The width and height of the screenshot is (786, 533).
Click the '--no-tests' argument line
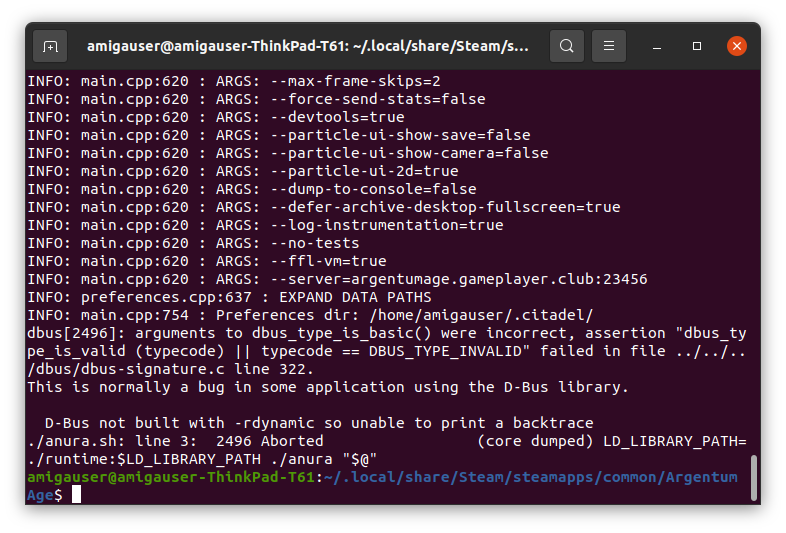point(193,243)
